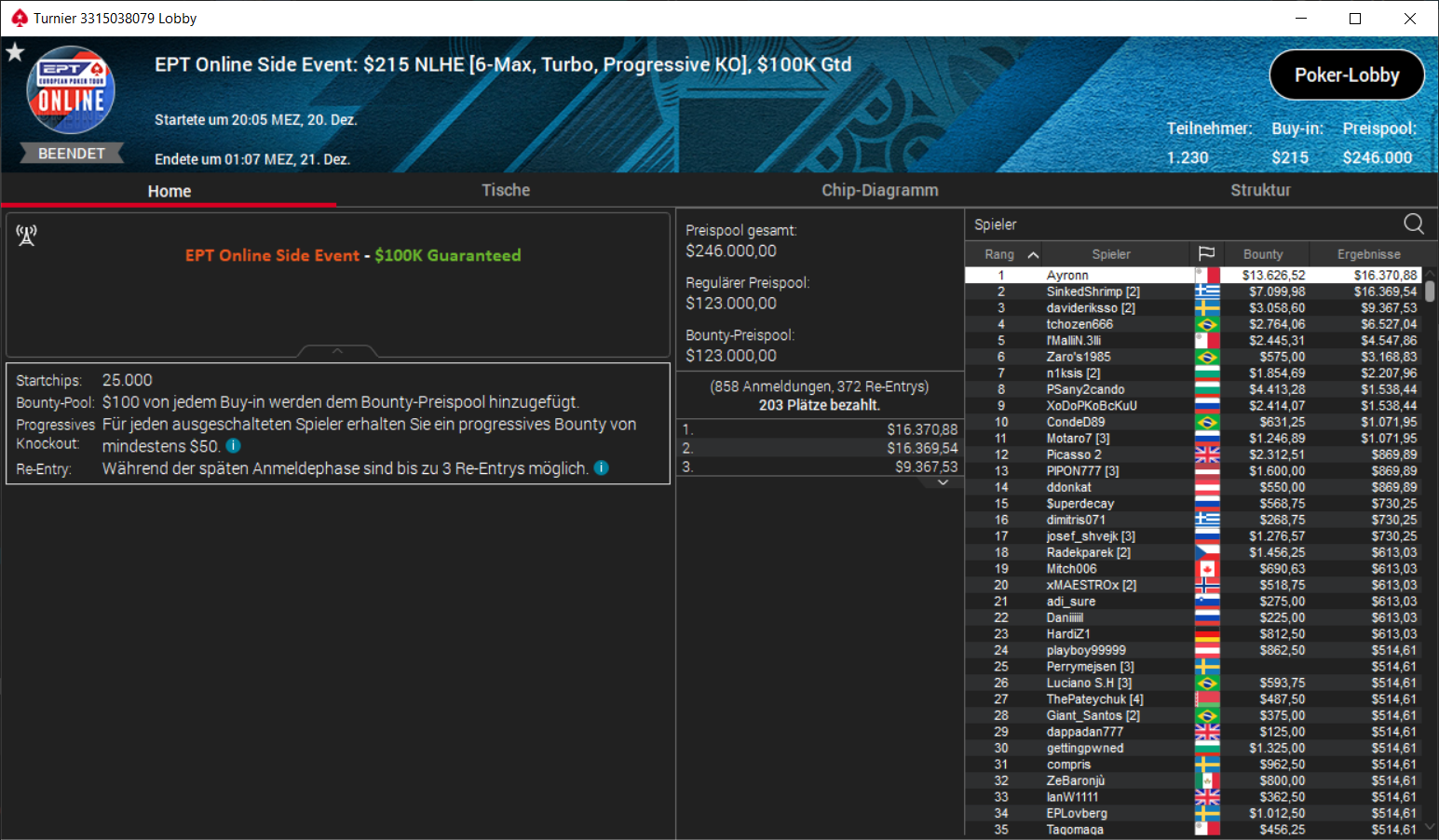This screenshot has height=840, width=1439.
Task: Click the flag next to SinkedShrimp
Action: tap(1207, 291)
